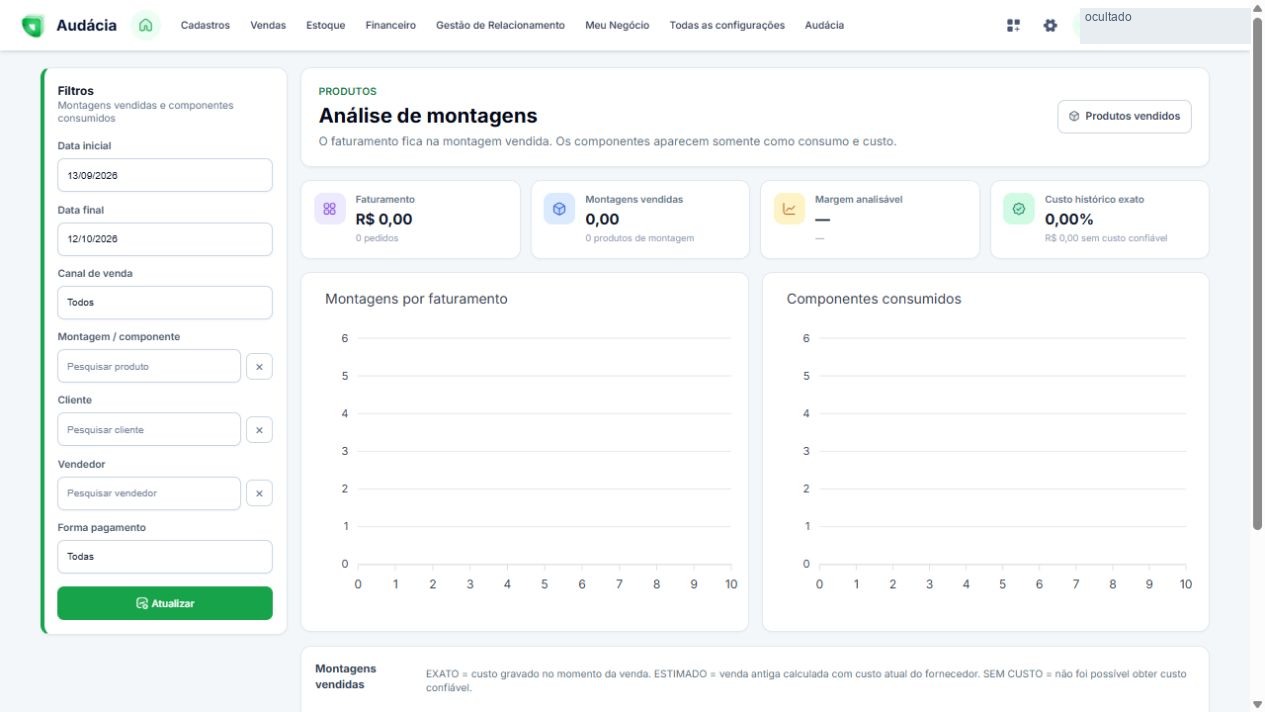Open the Vendas menu
The width and height of the screenshot is (1265, 712).
pos(268,26)
